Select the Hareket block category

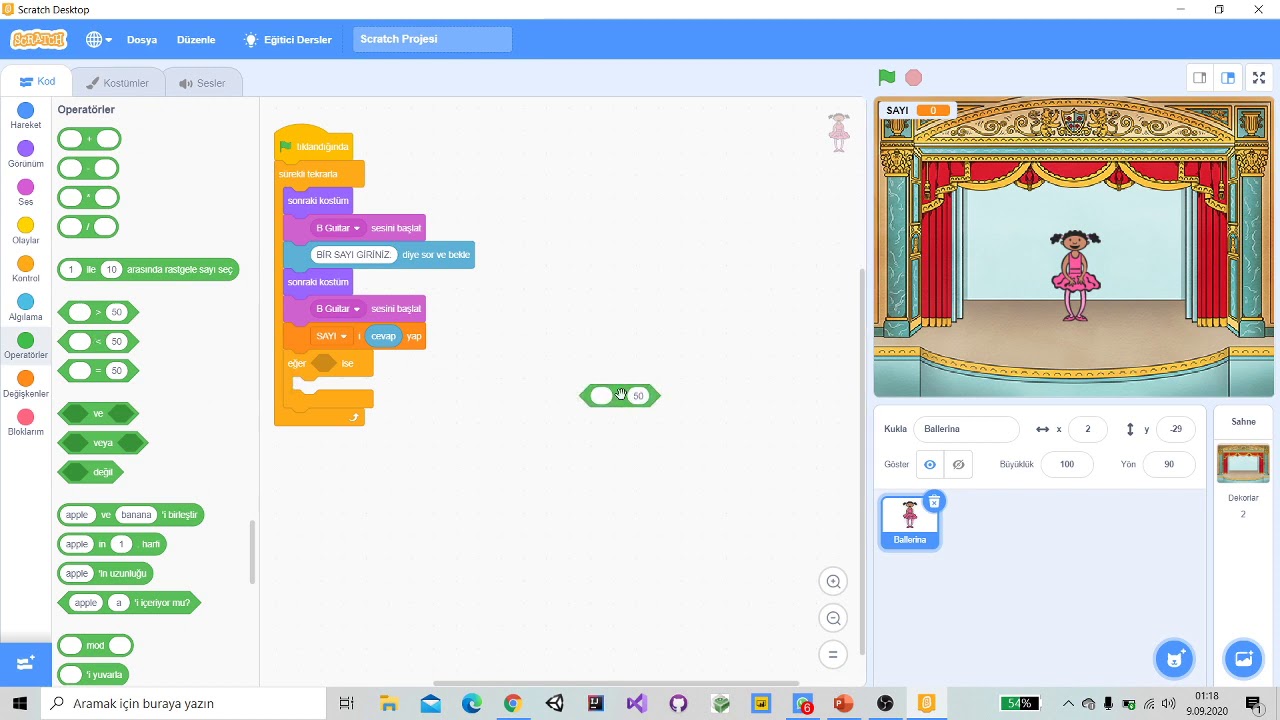tap(26, 116)
